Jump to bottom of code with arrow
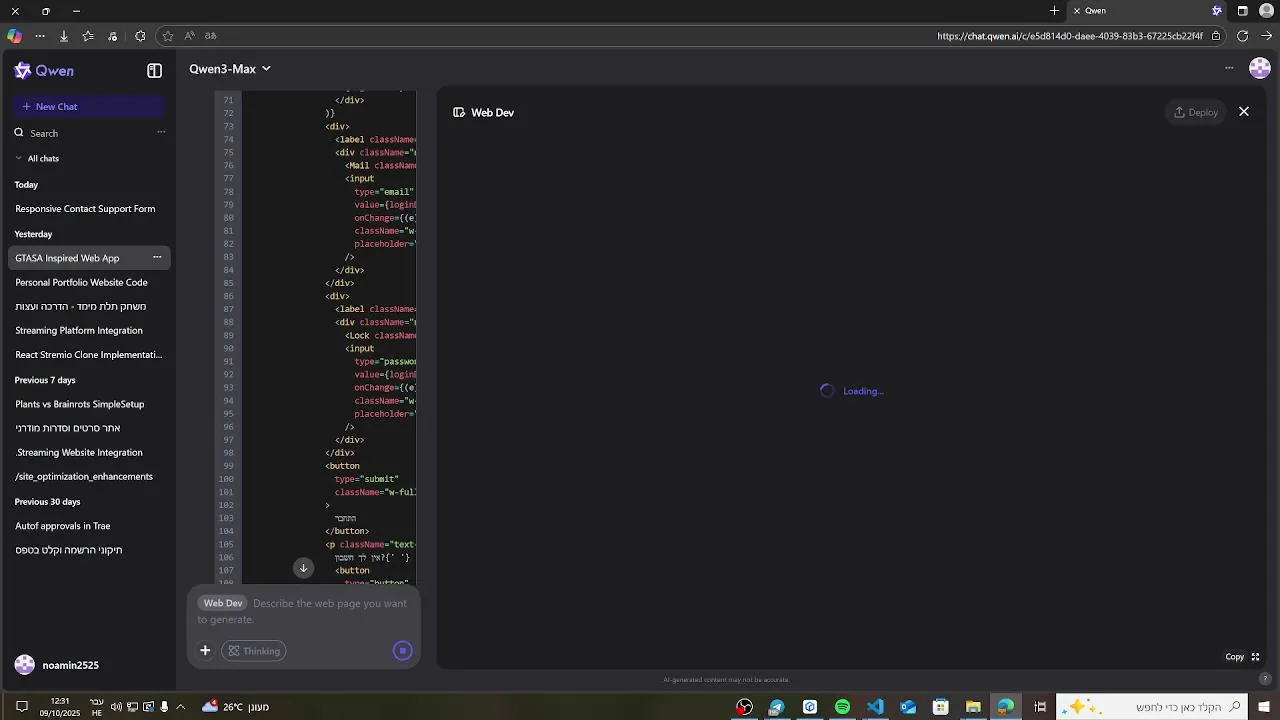The image size is (1280, 720). tap(303, 568)
